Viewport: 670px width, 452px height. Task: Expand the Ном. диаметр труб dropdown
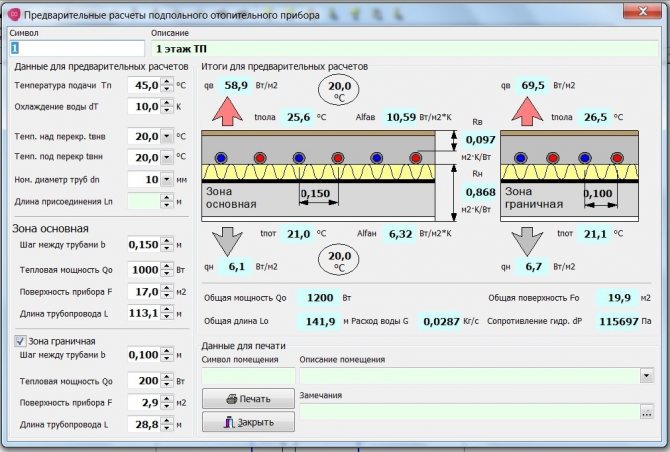tap(167, 179)
